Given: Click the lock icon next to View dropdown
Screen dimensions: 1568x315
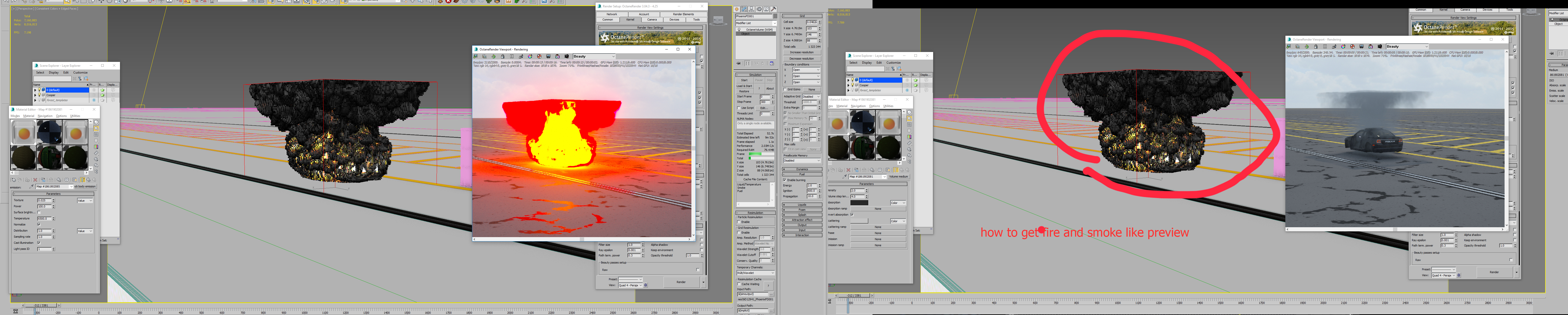Looking at the screenshot, I should pos(646,285).
